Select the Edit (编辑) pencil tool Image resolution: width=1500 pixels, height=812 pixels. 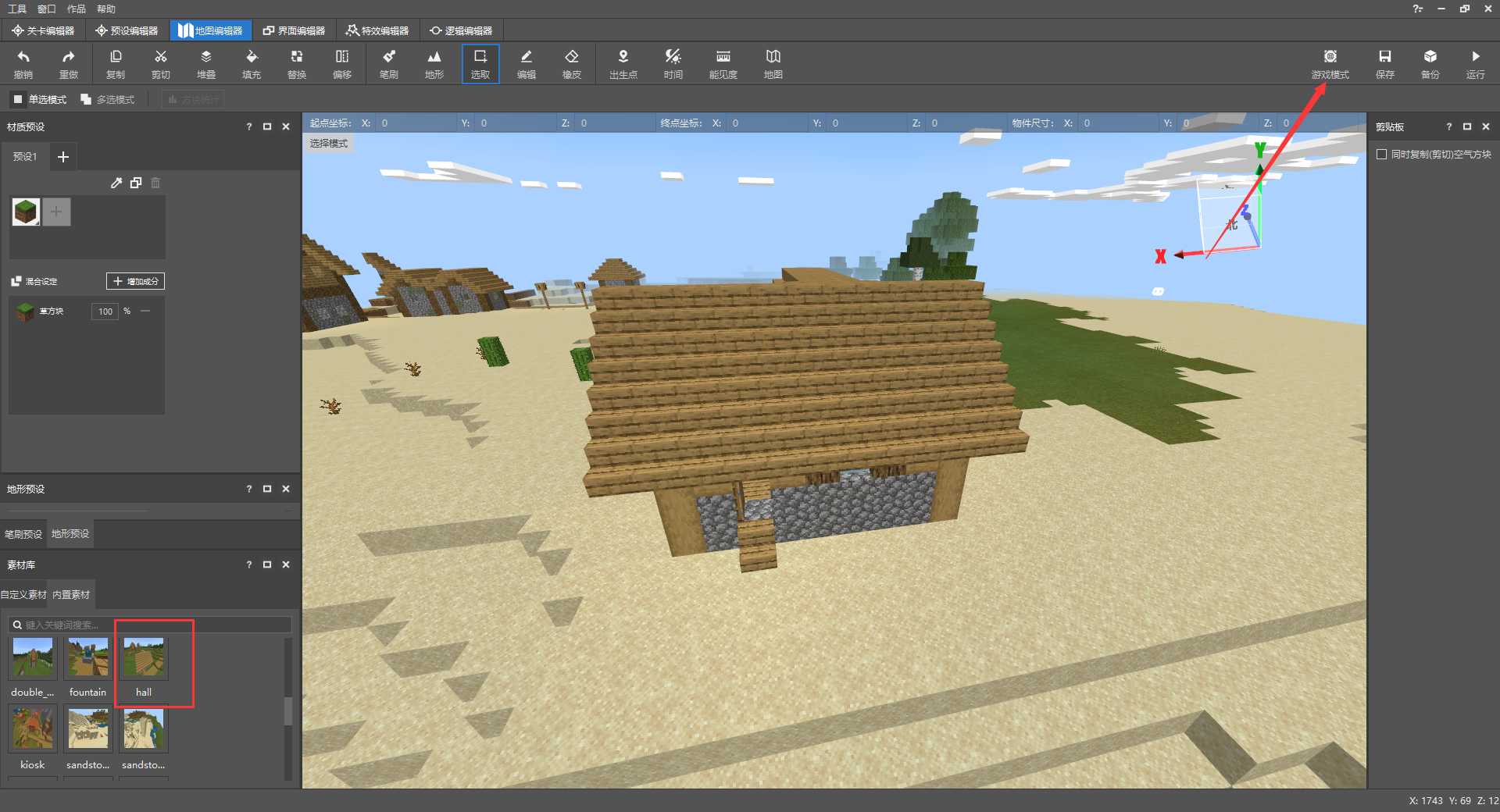click(x=527, y=63)
